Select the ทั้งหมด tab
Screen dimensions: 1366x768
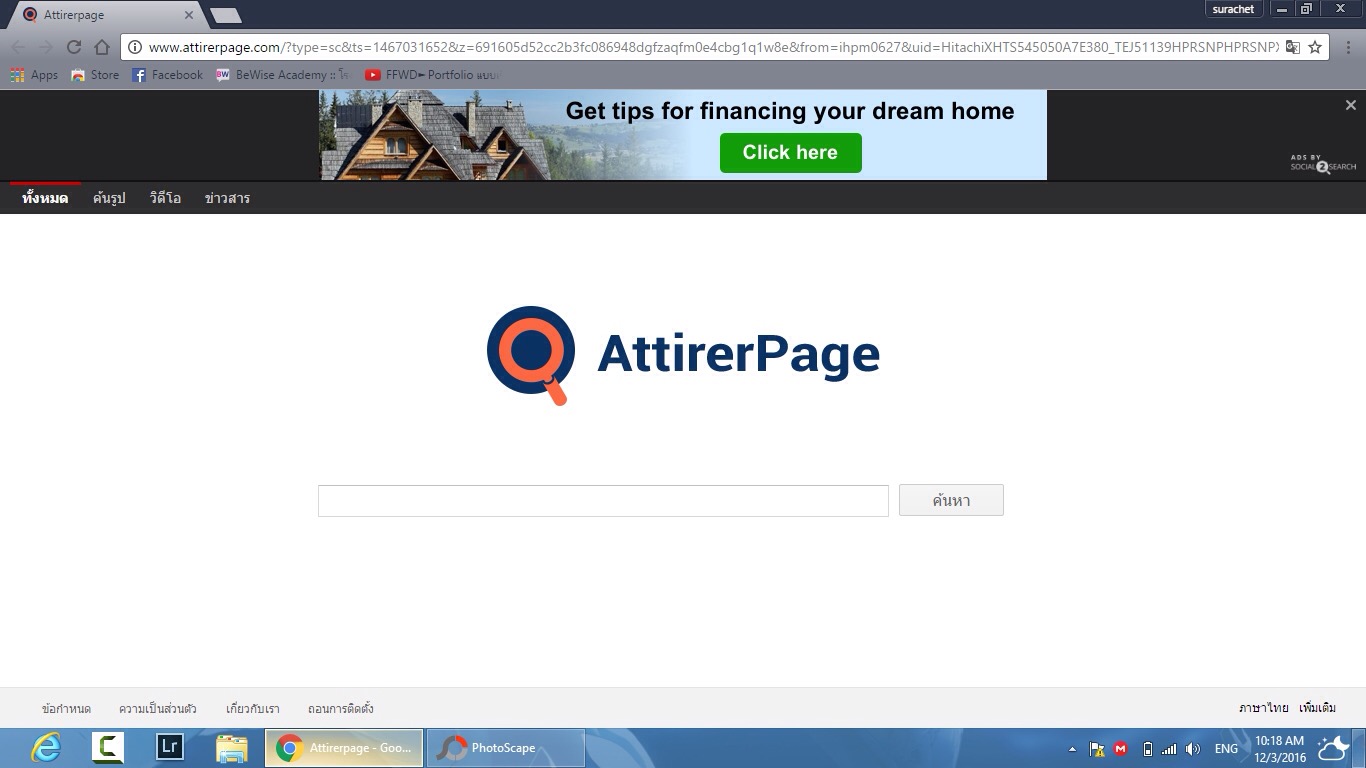(45, 198)
